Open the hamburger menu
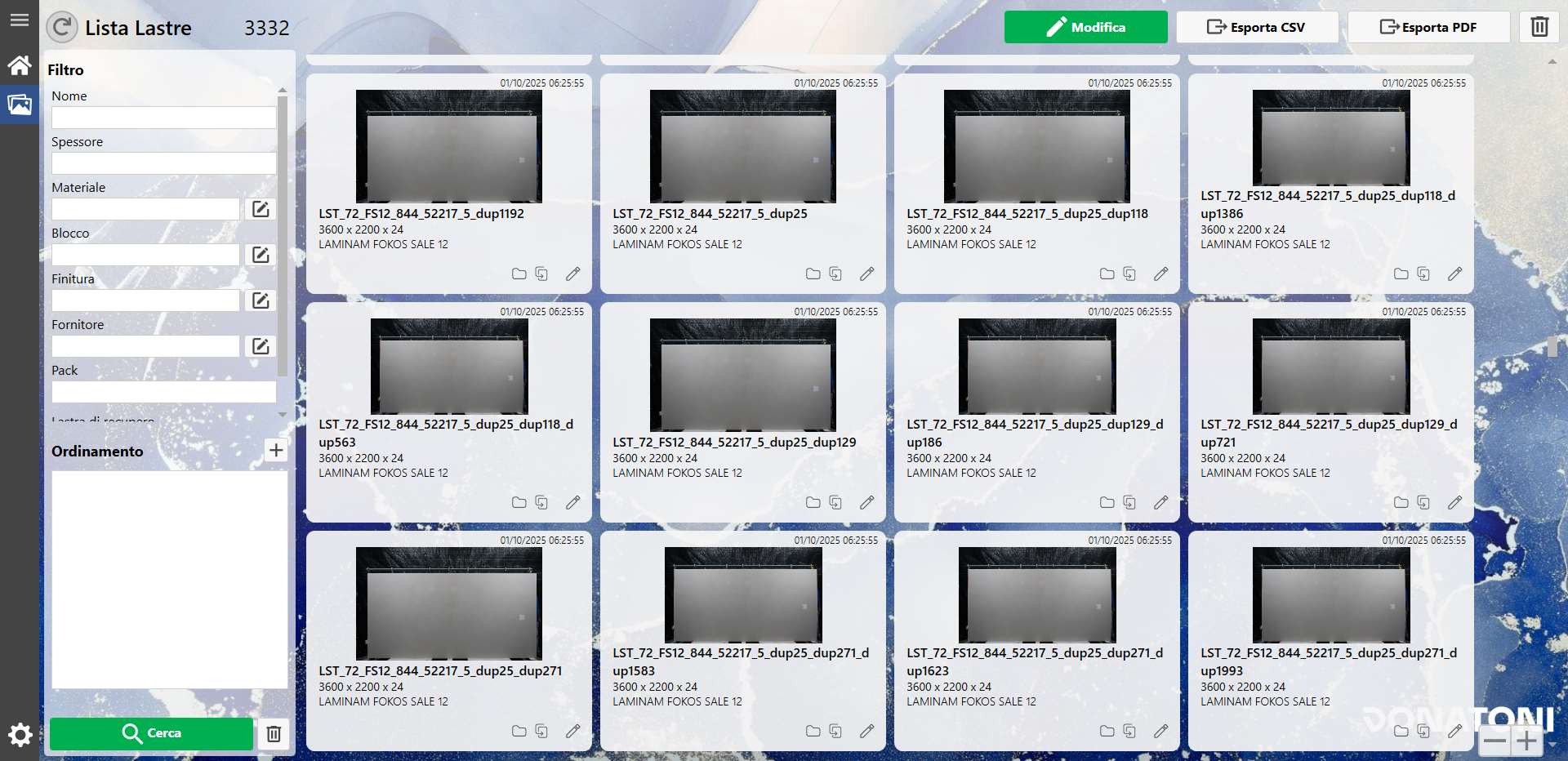1568x761 pixels. pyautogui.click(x=20, y=20)
